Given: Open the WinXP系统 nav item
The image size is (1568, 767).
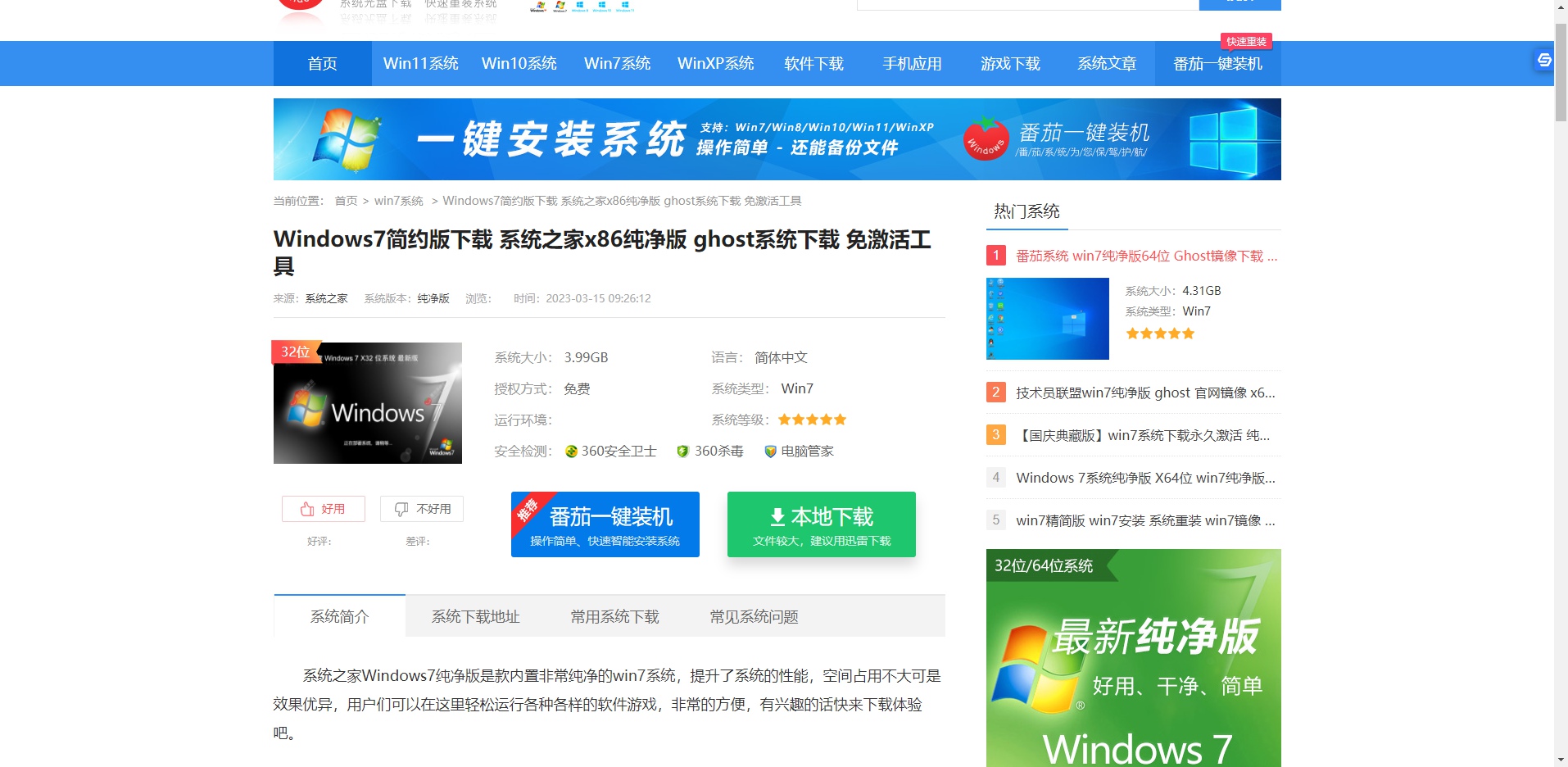Looking at the screenshot, I should coord(716,63).
